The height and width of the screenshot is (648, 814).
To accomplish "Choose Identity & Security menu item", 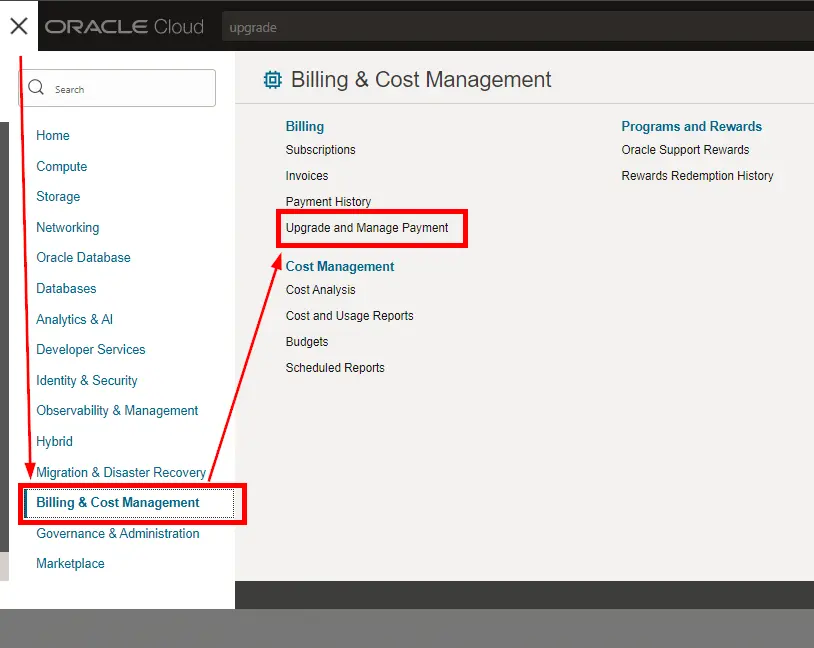I will [x=87, y=381].
